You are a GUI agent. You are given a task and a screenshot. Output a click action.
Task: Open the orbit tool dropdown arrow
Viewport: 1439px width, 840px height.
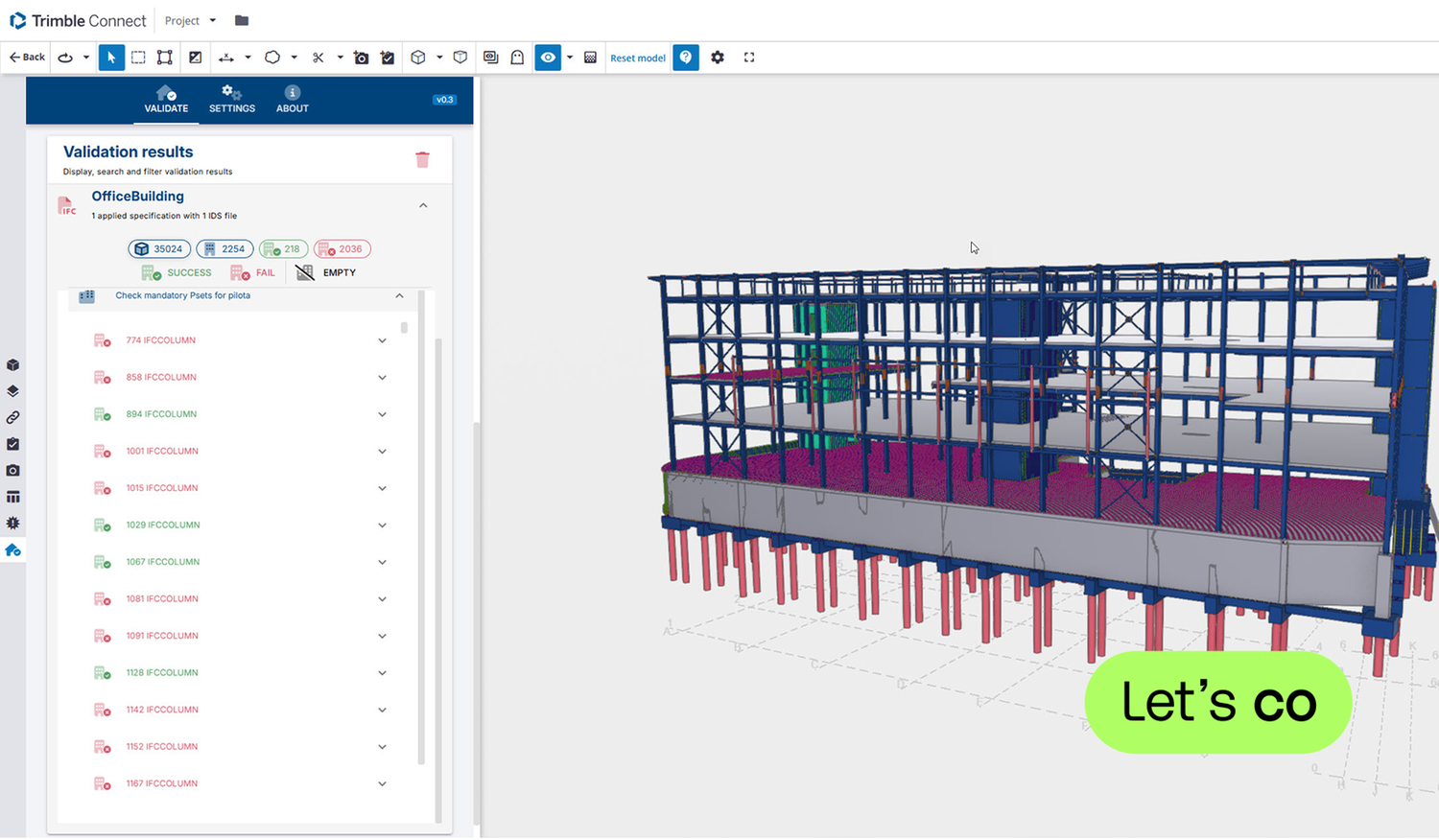pos(86,58)
